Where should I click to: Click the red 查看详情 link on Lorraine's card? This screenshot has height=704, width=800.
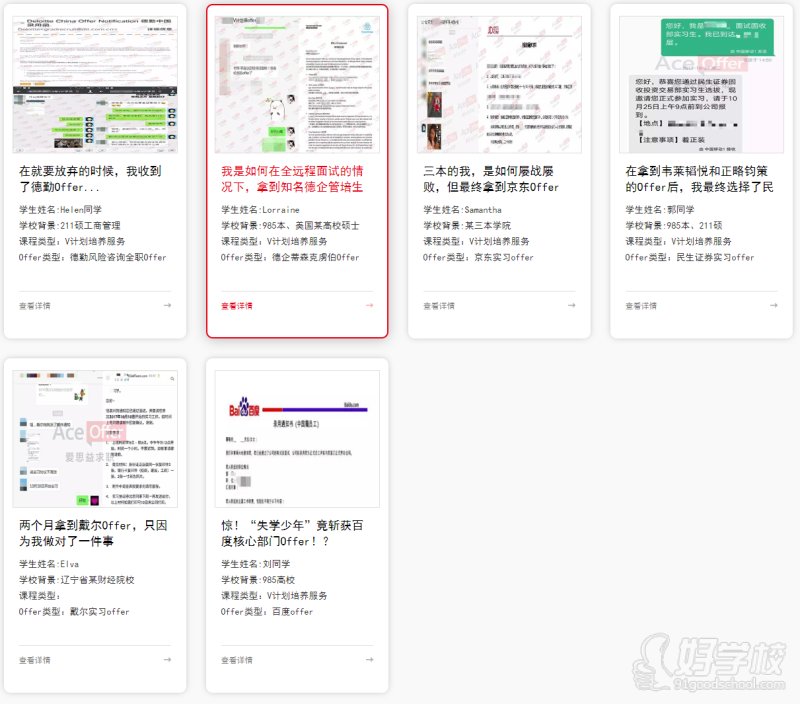point(237,305)
